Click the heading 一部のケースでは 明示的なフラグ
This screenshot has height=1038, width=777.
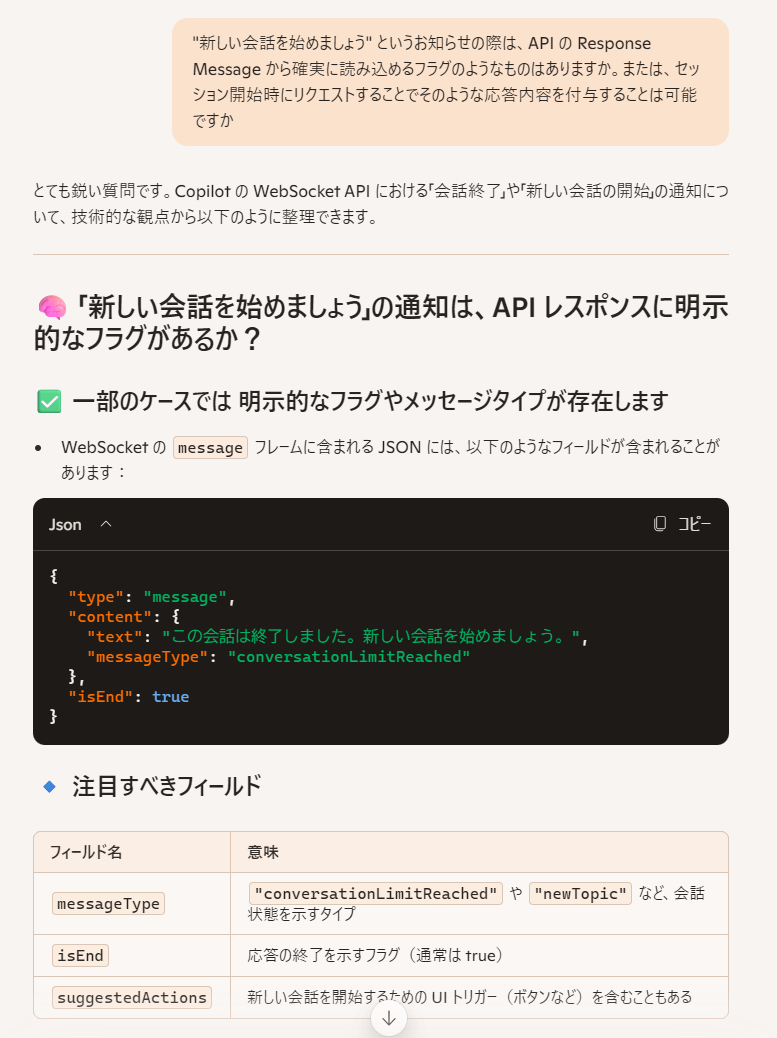(370, 401)
